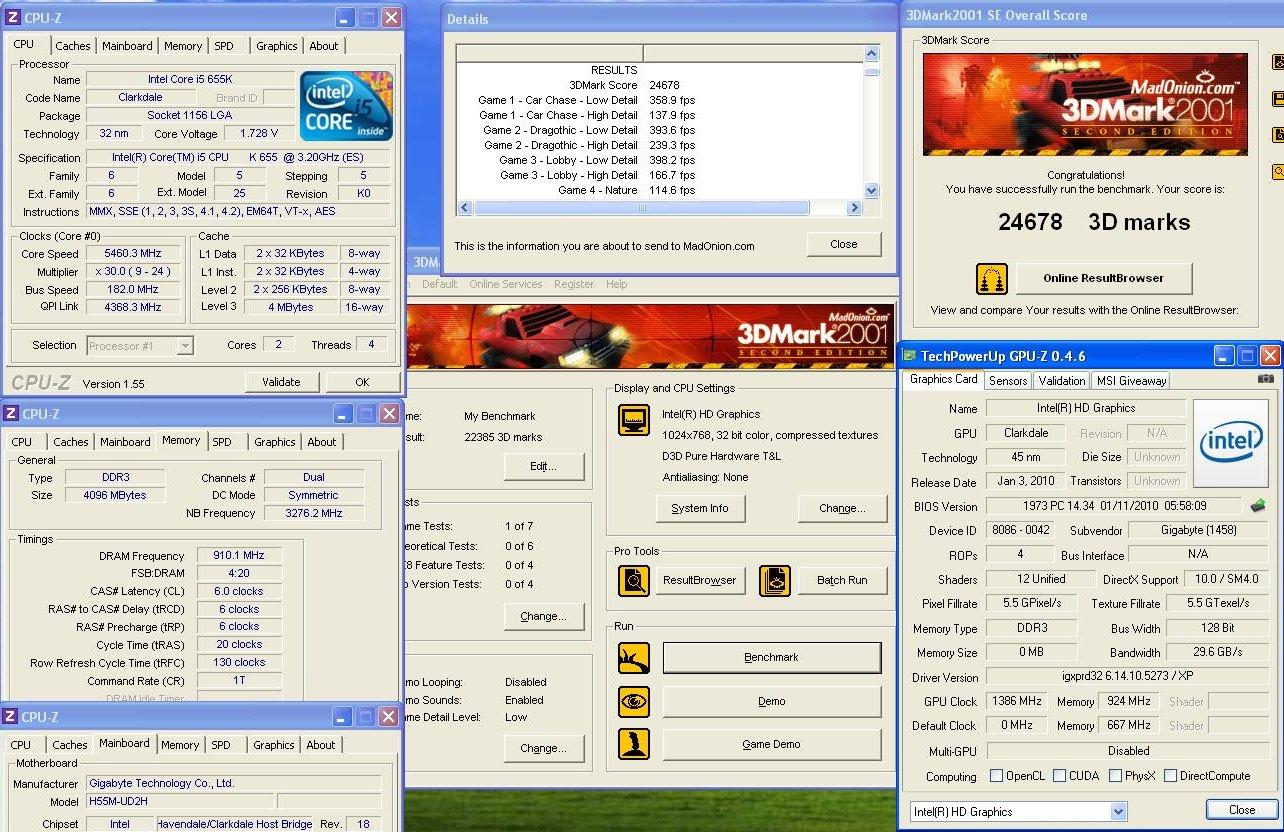This screenshot has width=1284, height=832.
Task: Click the Online ResultBrowser icon beside the button
Action: (x=992, y=278)
